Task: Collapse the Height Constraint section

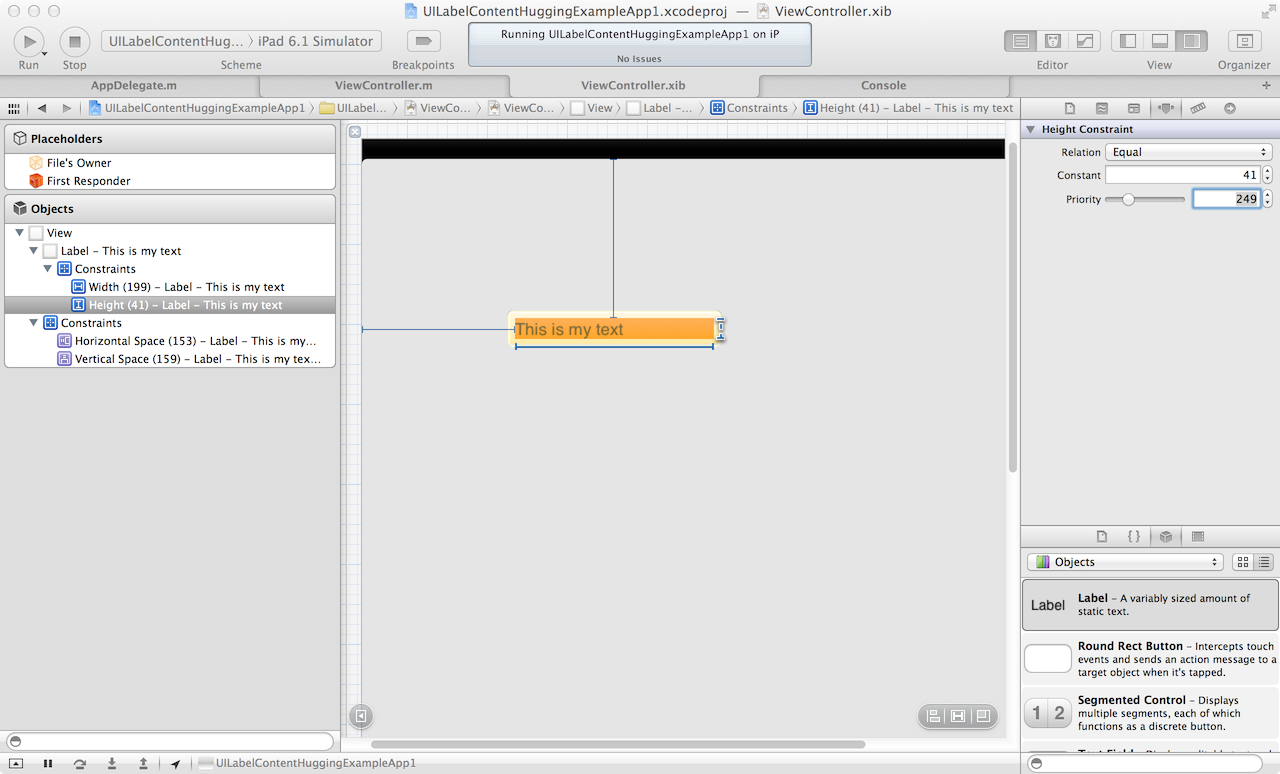Action: point(1030,129)
